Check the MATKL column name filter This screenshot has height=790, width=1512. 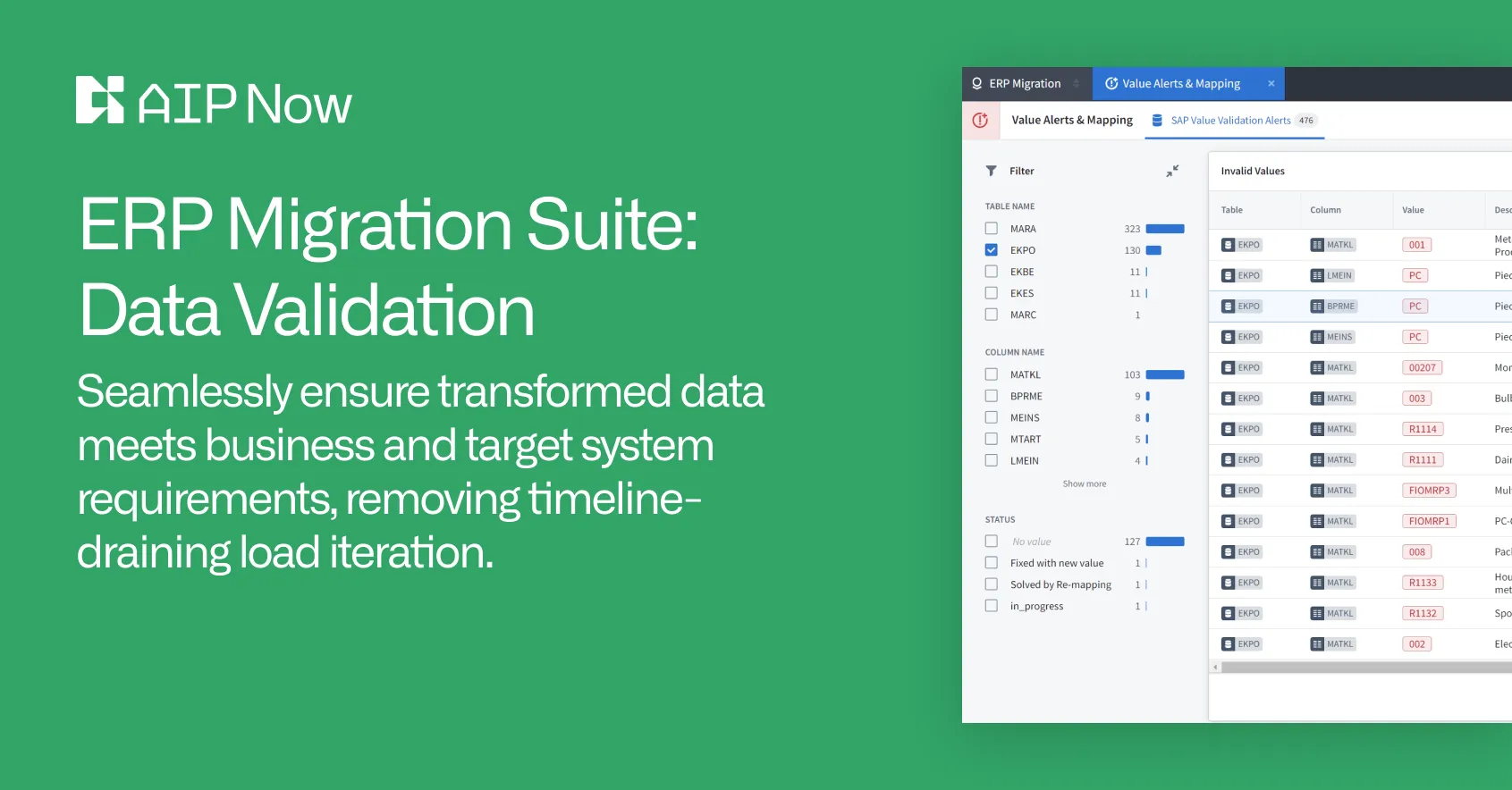[x=991, y=374]
